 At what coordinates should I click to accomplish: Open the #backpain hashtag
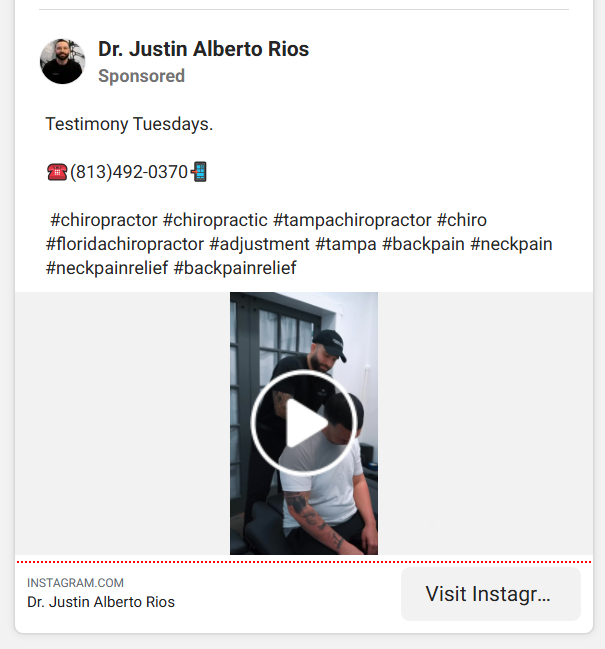423,244
